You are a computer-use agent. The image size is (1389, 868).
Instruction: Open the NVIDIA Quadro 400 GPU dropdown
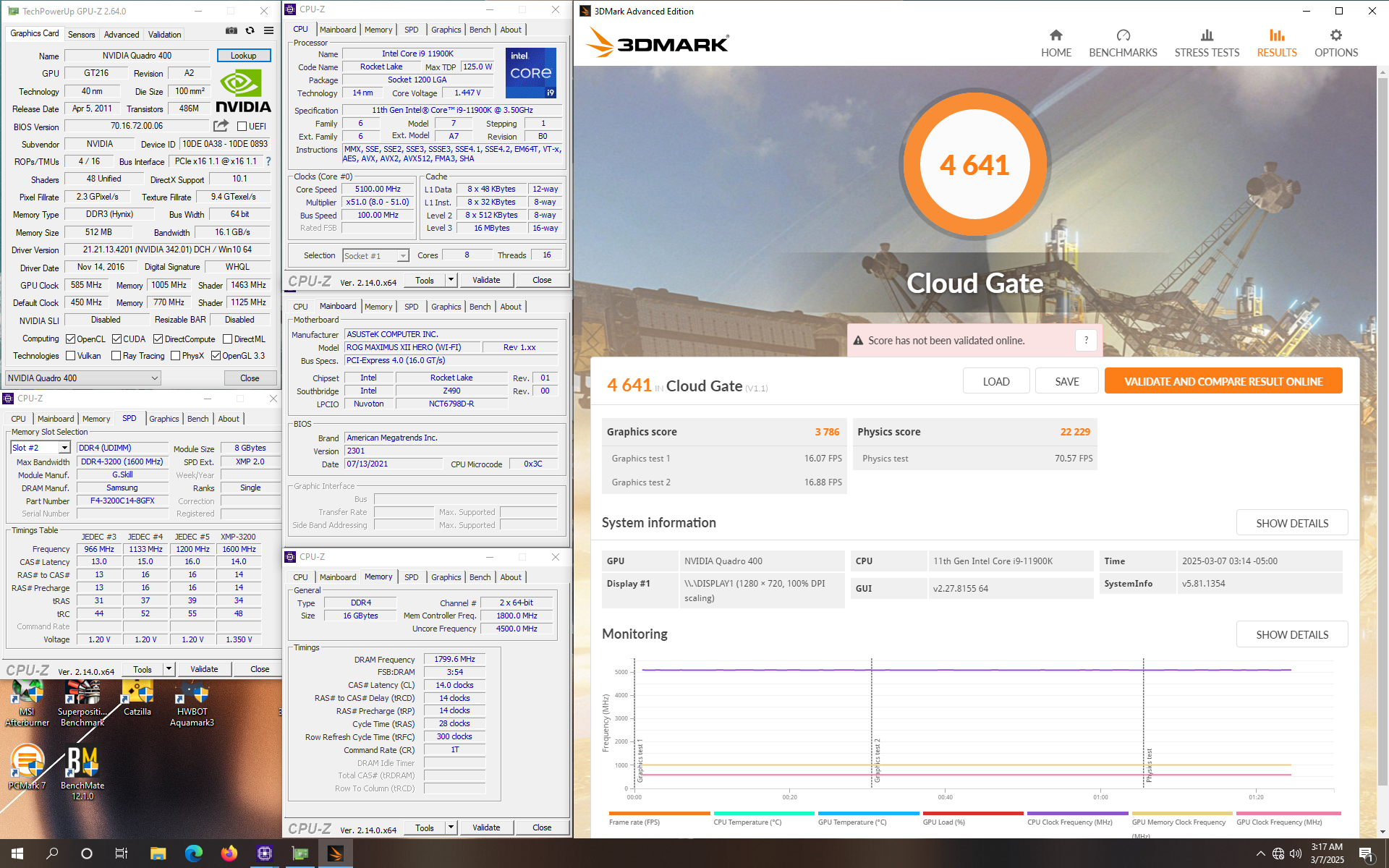coord(83,378)
